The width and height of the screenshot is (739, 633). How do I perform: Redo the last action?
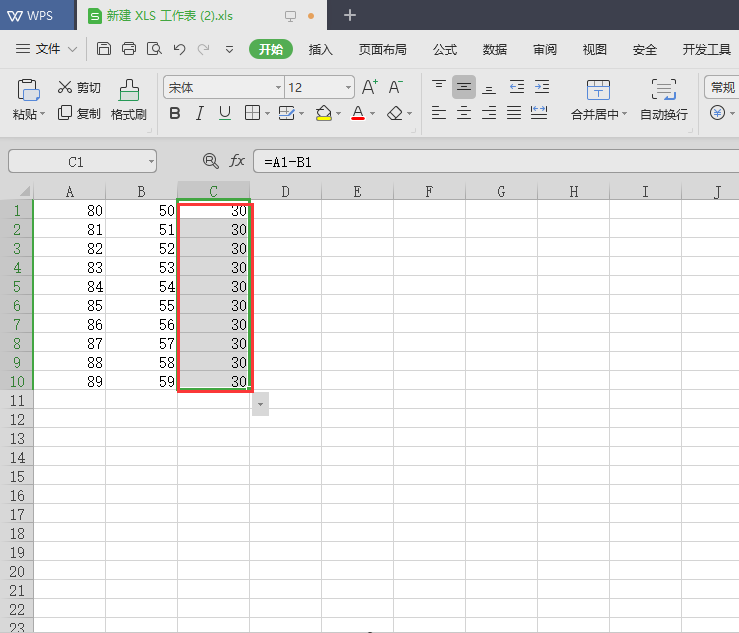204,49
